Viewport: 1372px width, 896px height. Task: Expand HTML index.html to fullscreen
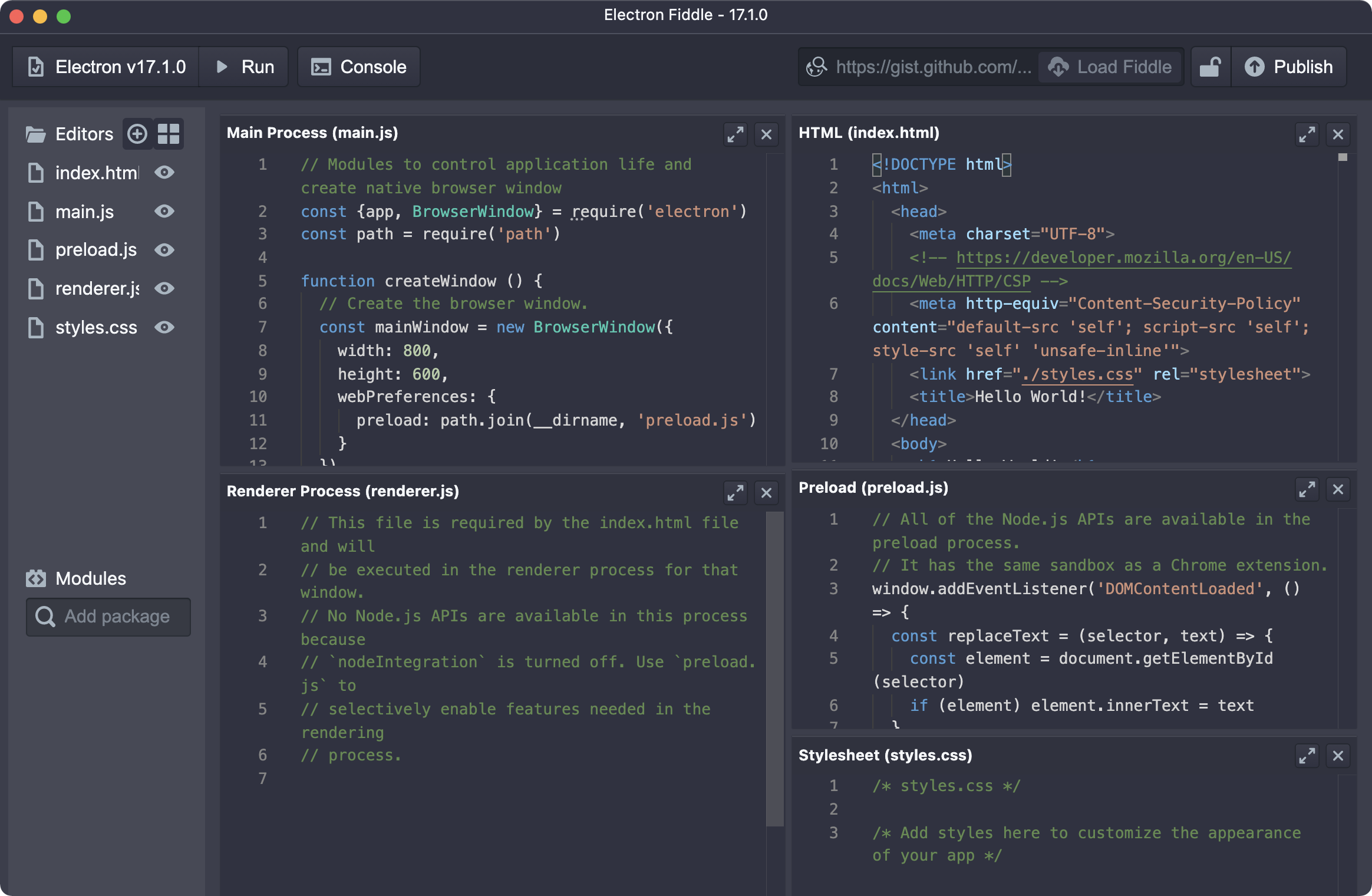coord(1306,133)
